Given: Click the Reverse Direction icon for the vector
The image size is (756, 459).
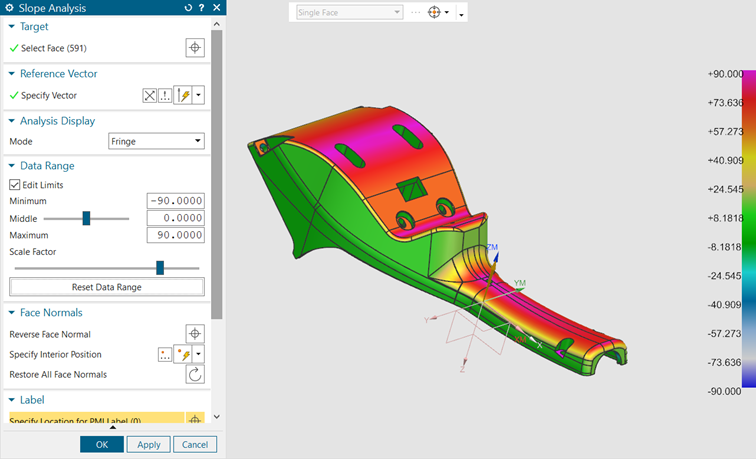Looking at the screenshot, I should tap(150, 95).
